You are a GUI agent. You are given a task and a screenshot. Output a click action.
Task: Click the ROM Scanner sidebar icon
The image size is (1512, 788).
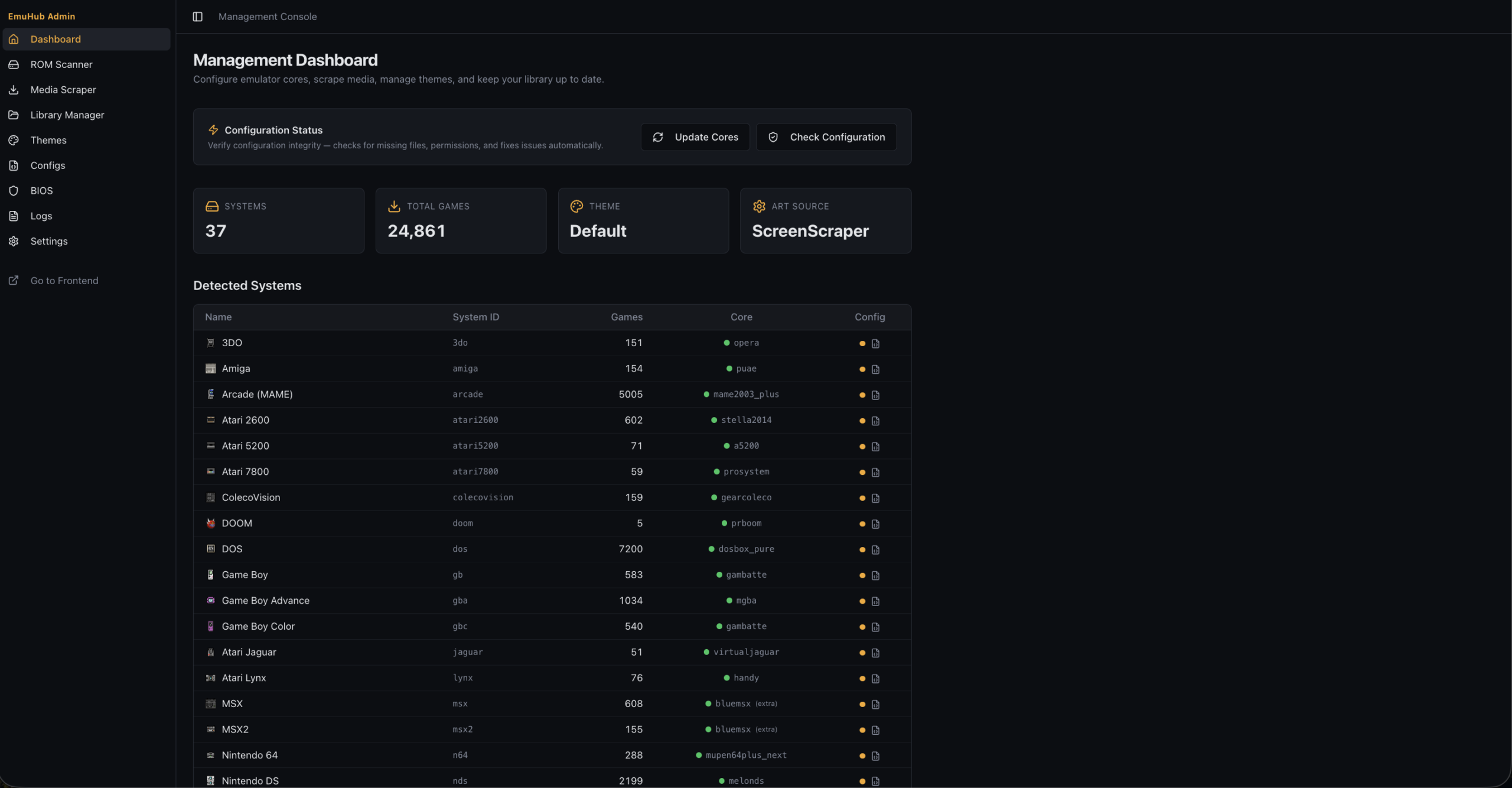[14, 64]
